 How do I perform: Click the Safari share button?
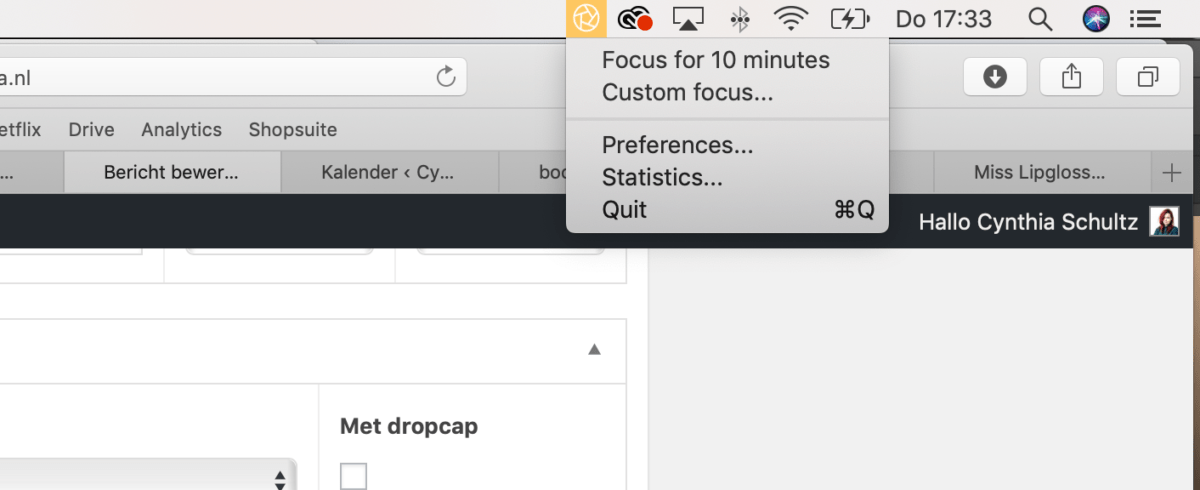click(1071, 76)
